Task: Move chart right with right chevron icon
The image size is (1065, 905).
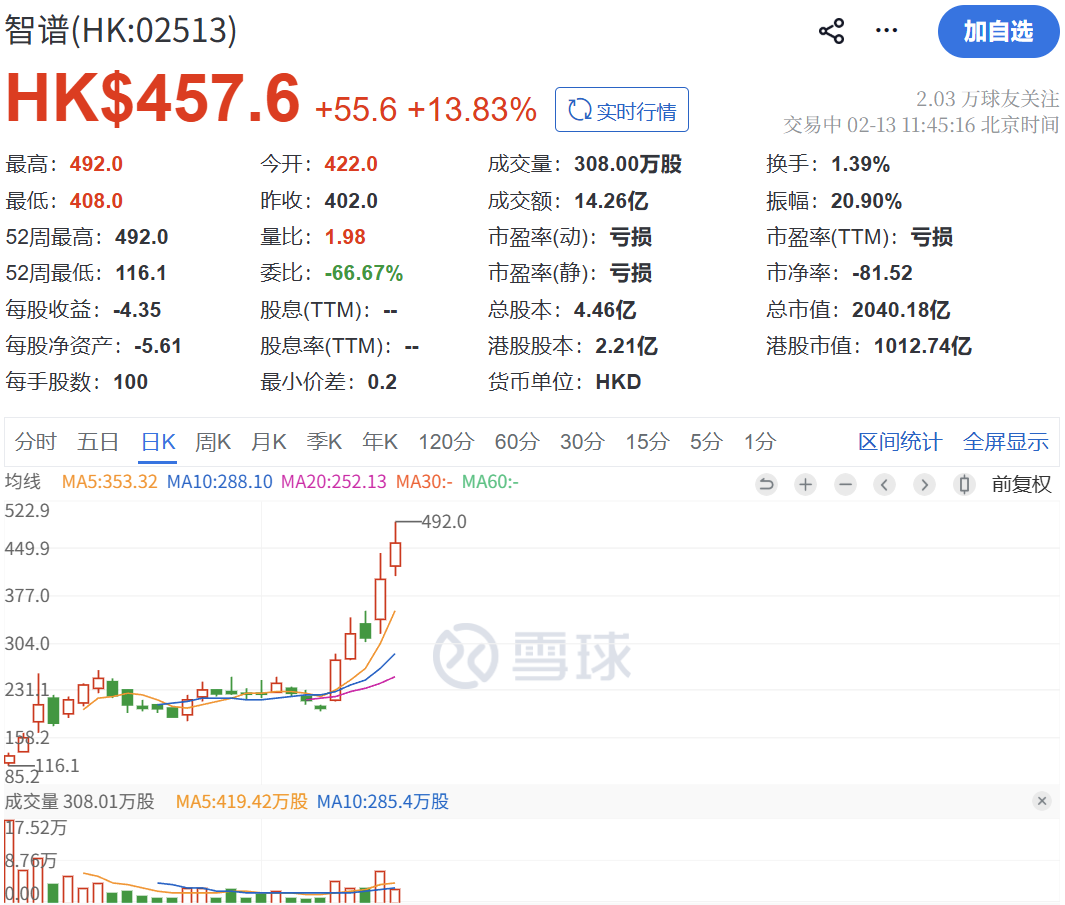Action: click(924, 484)
